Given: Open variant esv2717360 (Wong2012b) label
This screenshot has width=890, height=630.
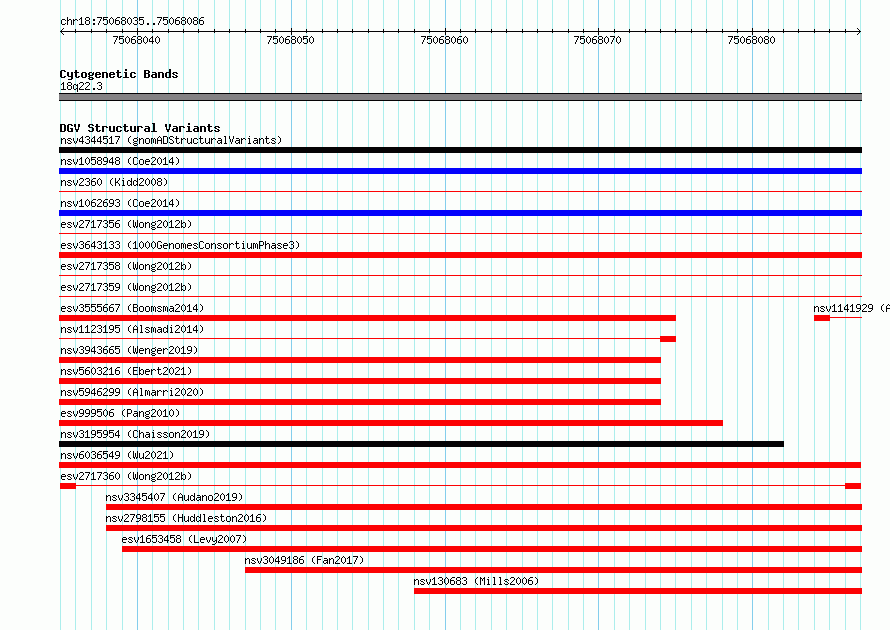Looking at the screenshot, I should point(126,476).
